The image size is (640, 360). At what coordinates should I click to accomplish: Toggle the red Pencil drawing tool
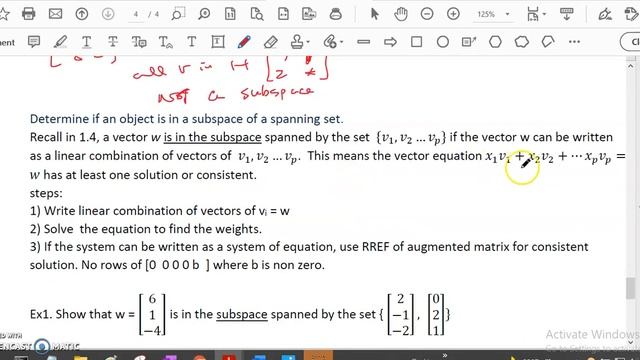click(244, 42)
